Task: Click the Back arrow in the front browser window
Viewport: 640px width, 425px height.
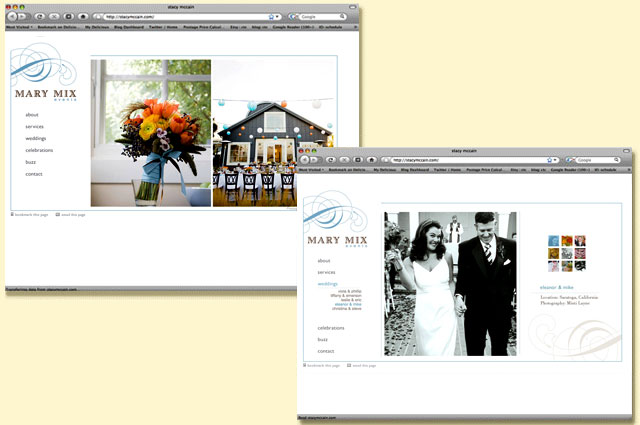Action: 305,160
